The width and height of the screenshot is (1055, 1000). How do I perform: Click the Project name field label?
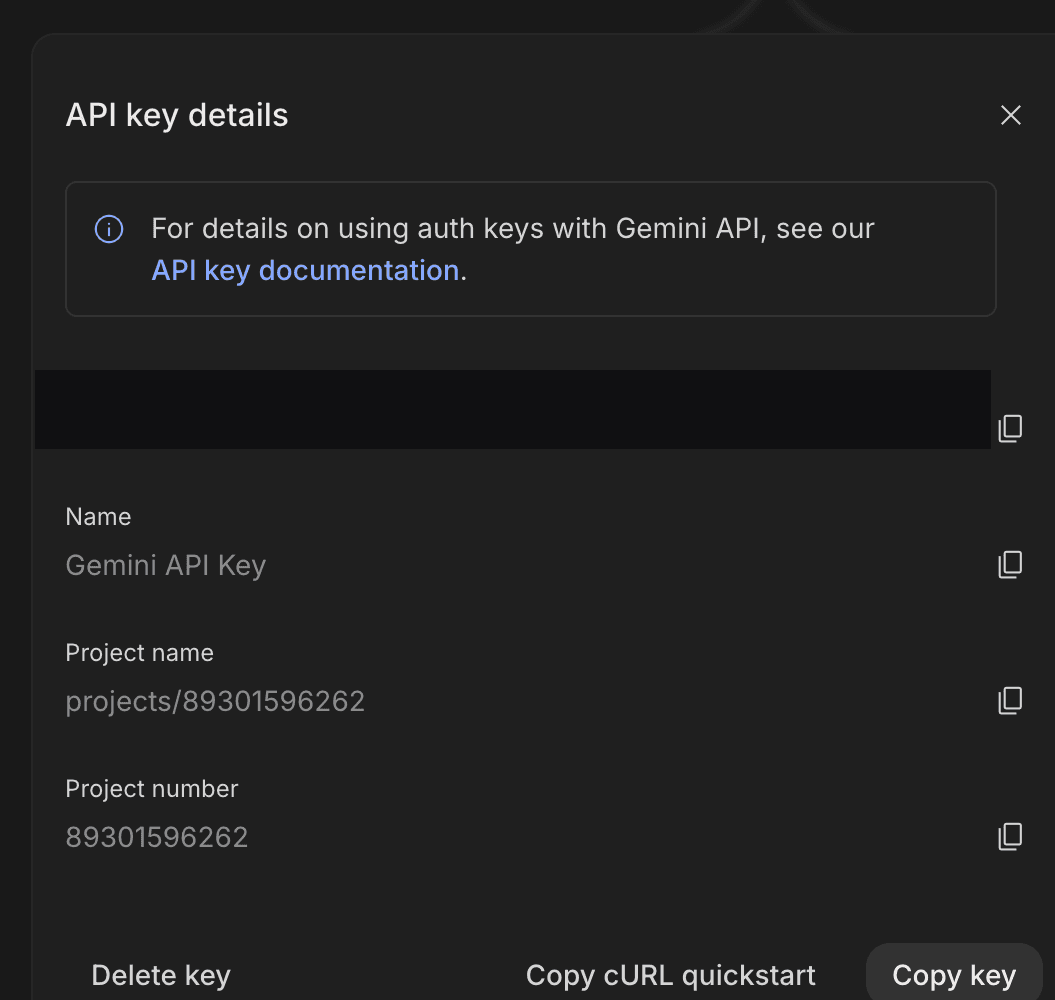pyautogui.click(x=139, y=653)
